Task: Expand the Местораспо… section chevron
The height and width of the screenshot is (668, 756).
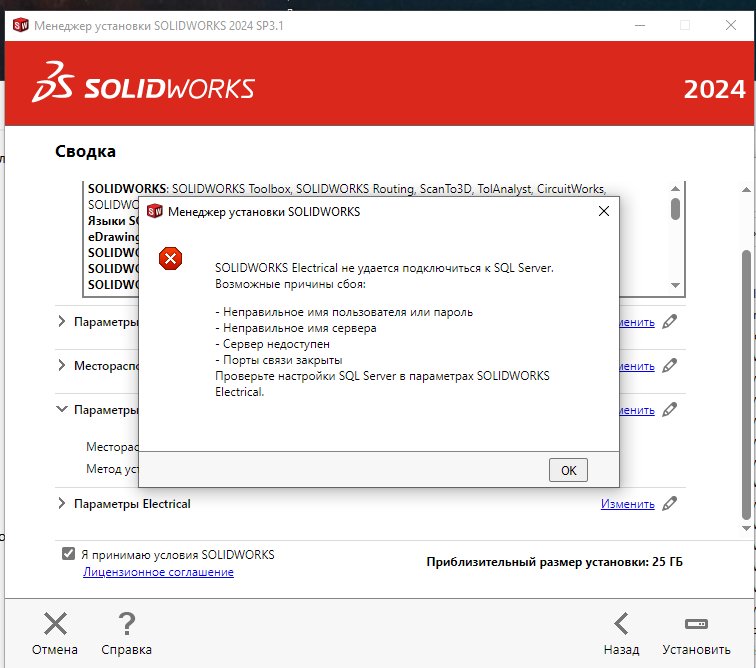Action: (62, 366)
